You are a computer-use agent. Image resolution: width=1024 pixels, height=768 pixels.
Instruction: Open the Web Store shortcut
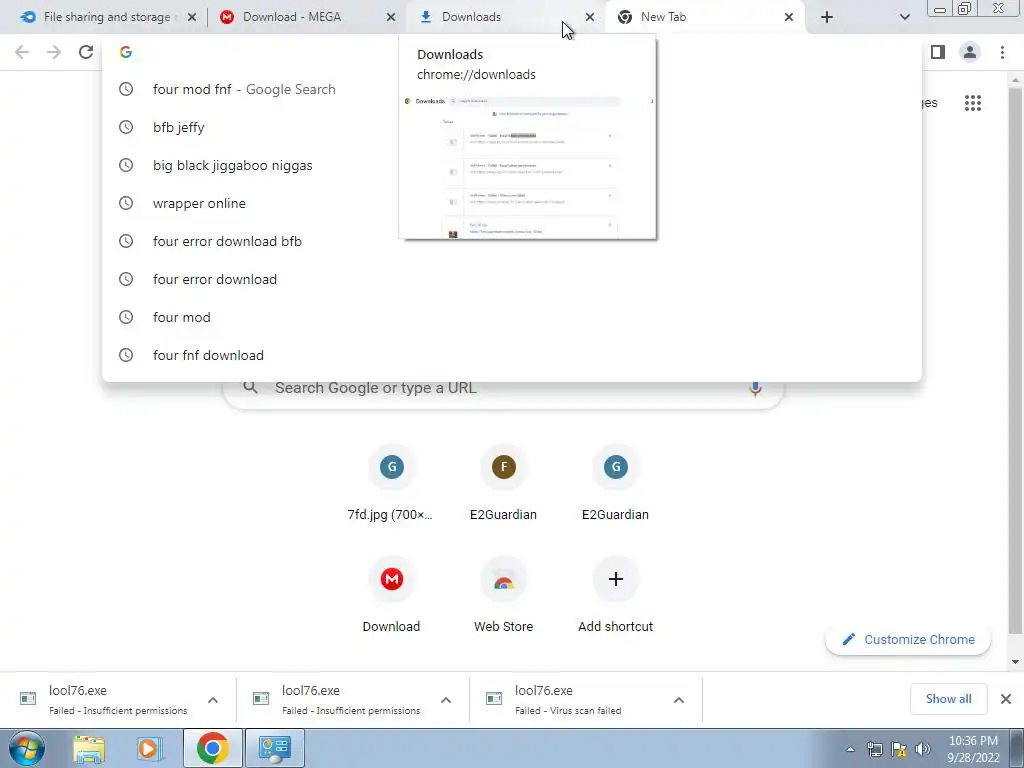pyautogui.click(x=504, y=595)
